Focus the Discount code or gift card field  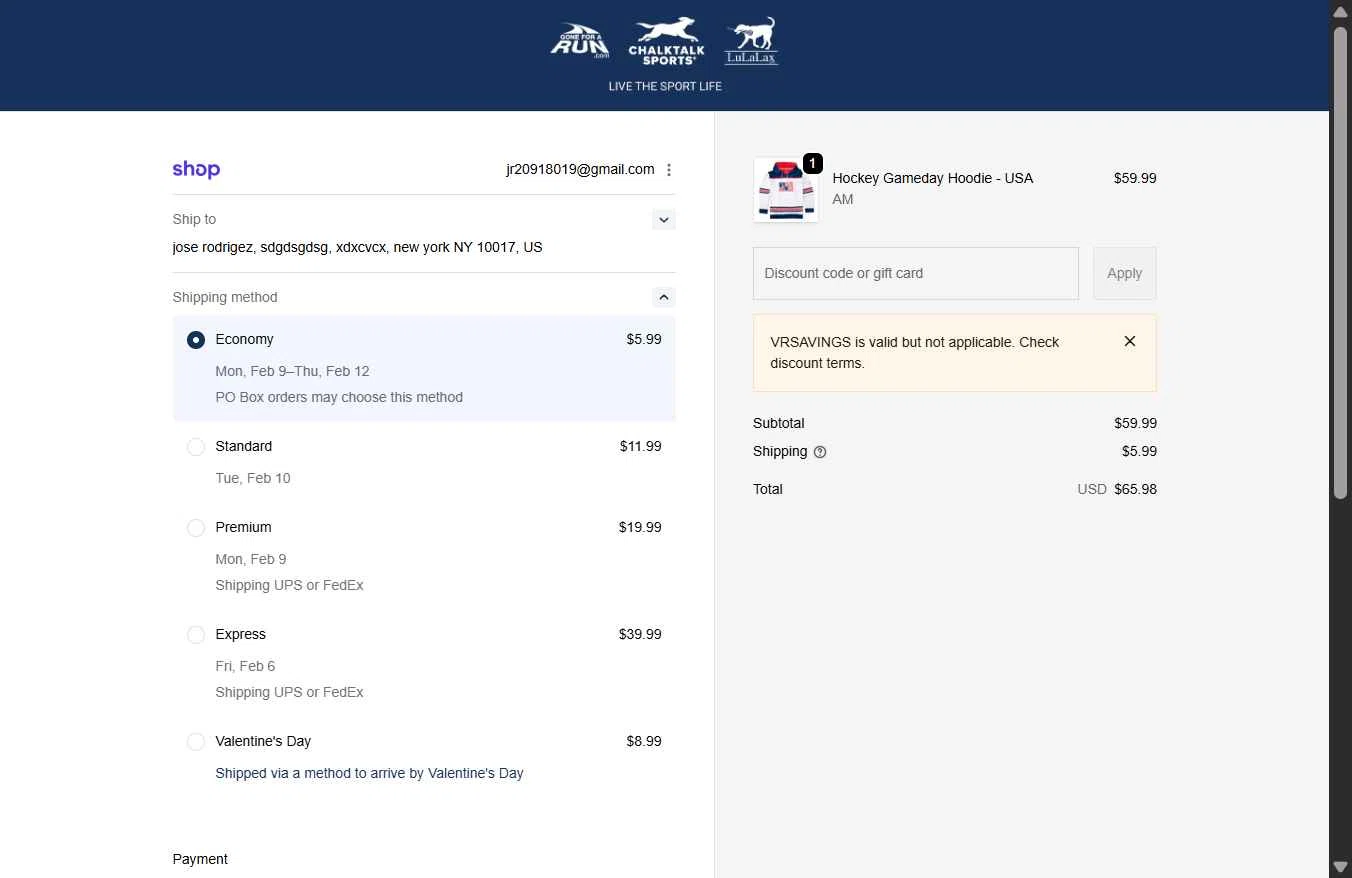pyautogui.click(x=916, y=273)
